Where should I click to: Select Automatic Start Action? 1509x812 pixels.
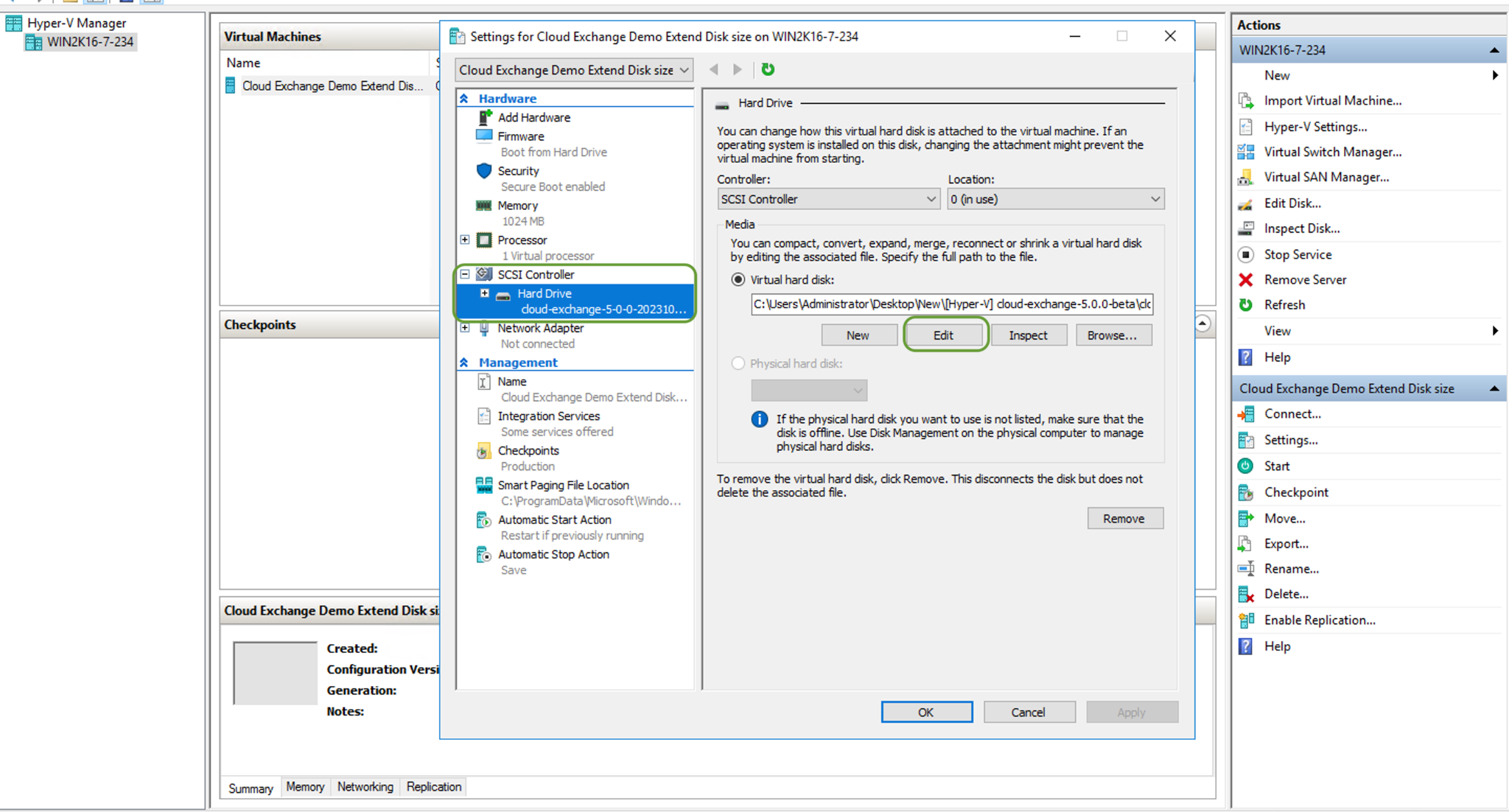tap(554, 519)
